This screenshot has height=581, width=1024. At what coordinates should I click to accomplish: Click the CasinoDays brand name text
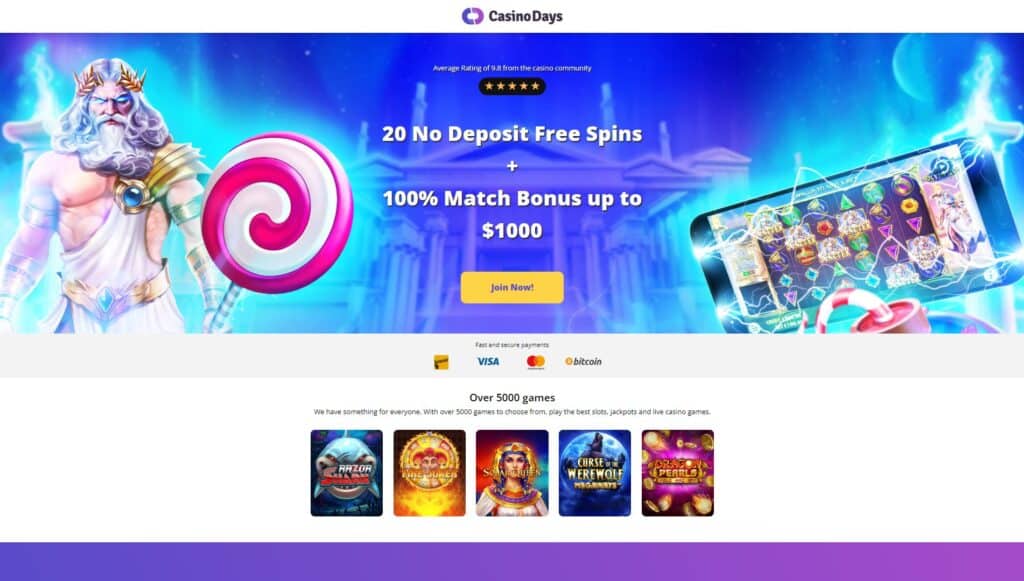pos(525,16)
